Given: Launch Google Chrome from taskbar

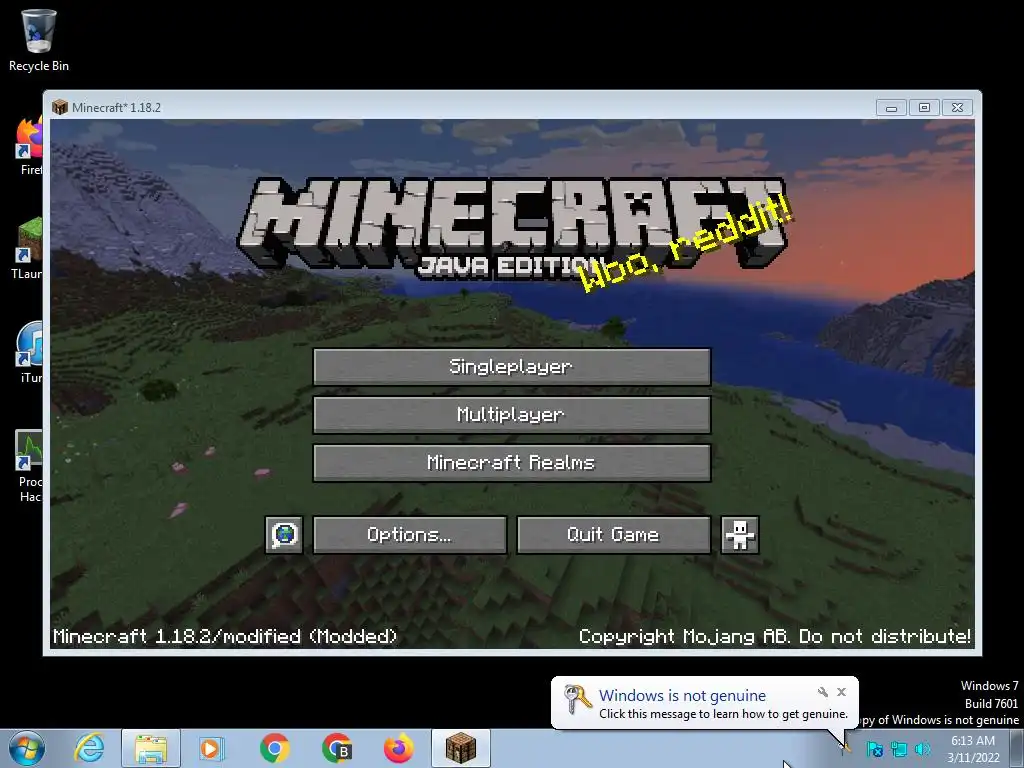Looking at the screenshot, I should coord(274,748).
